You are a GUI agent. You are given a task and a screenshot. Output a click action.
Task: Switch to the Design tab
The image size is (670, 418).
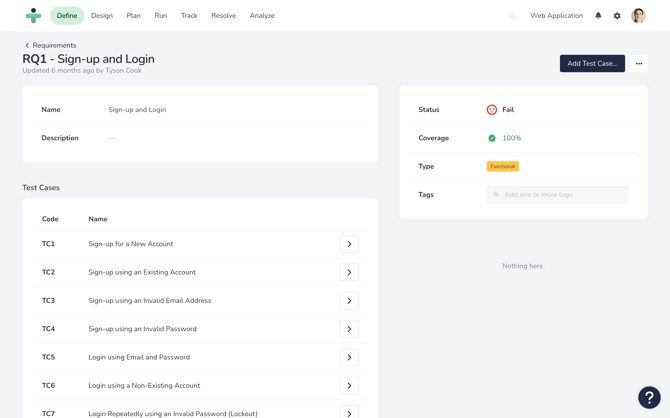click(102, 16)
